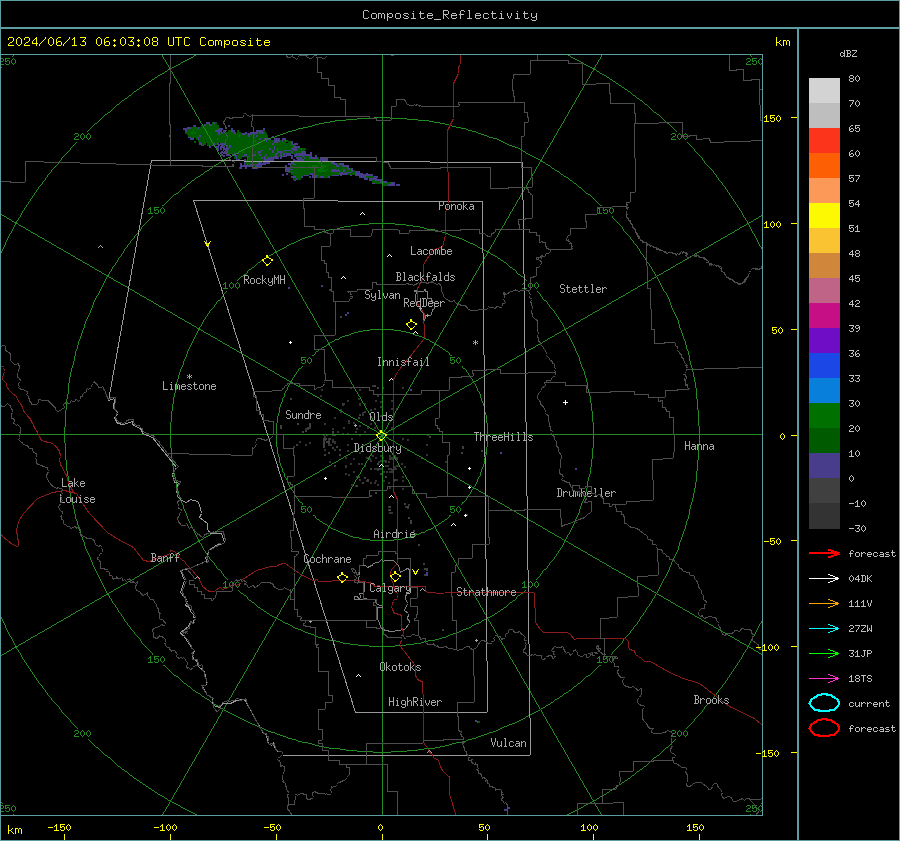Screen dimensions: 900x841
Task: Click the Sylvan label on the map
Action: click(382, 295)
